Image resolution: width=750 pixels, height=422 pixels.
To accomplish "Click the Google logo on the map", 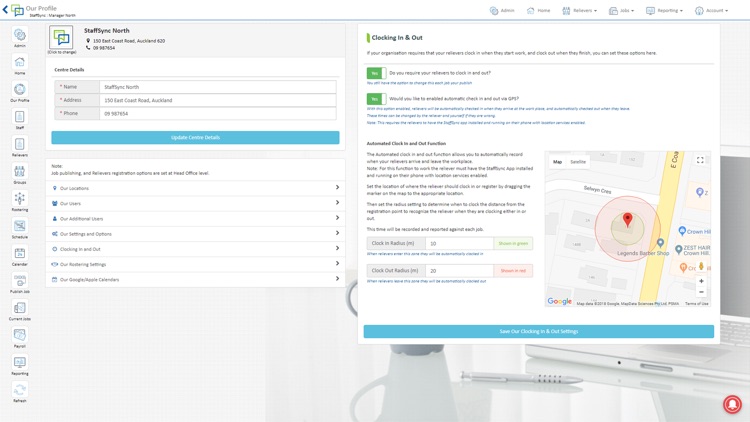I will 560,301.
